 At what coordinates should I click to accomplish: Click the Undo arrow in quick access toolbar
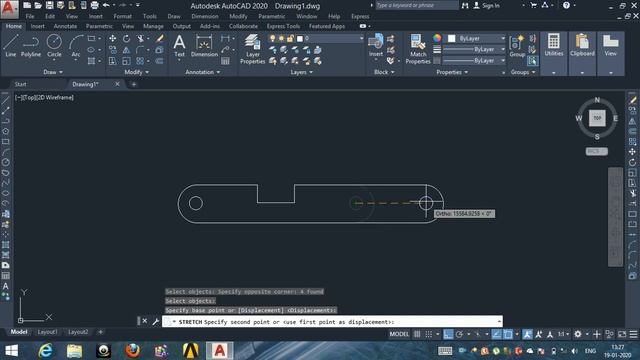point(106,5)
